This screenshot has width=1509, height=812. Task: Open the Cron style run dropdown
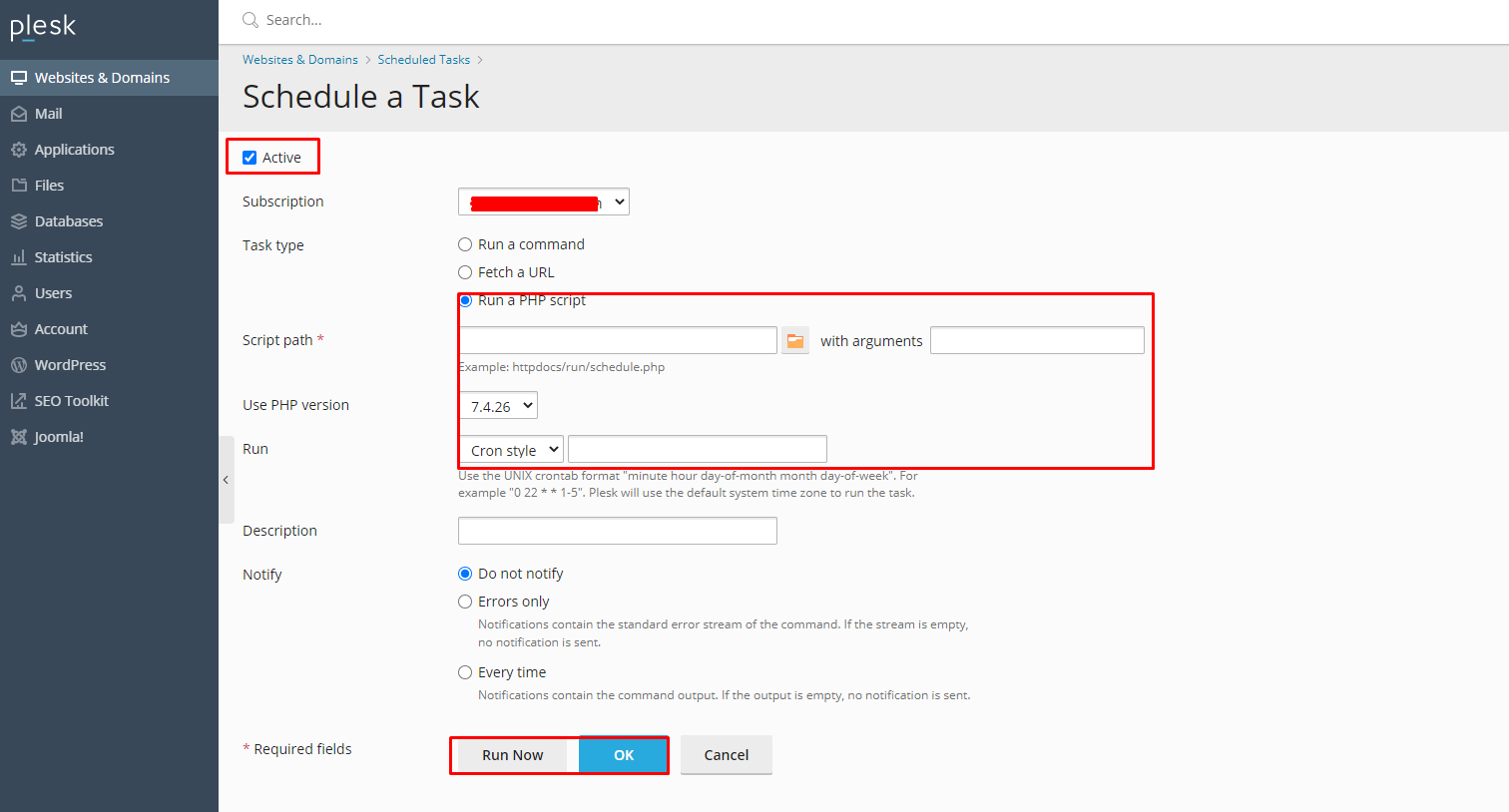click(511, 450)
